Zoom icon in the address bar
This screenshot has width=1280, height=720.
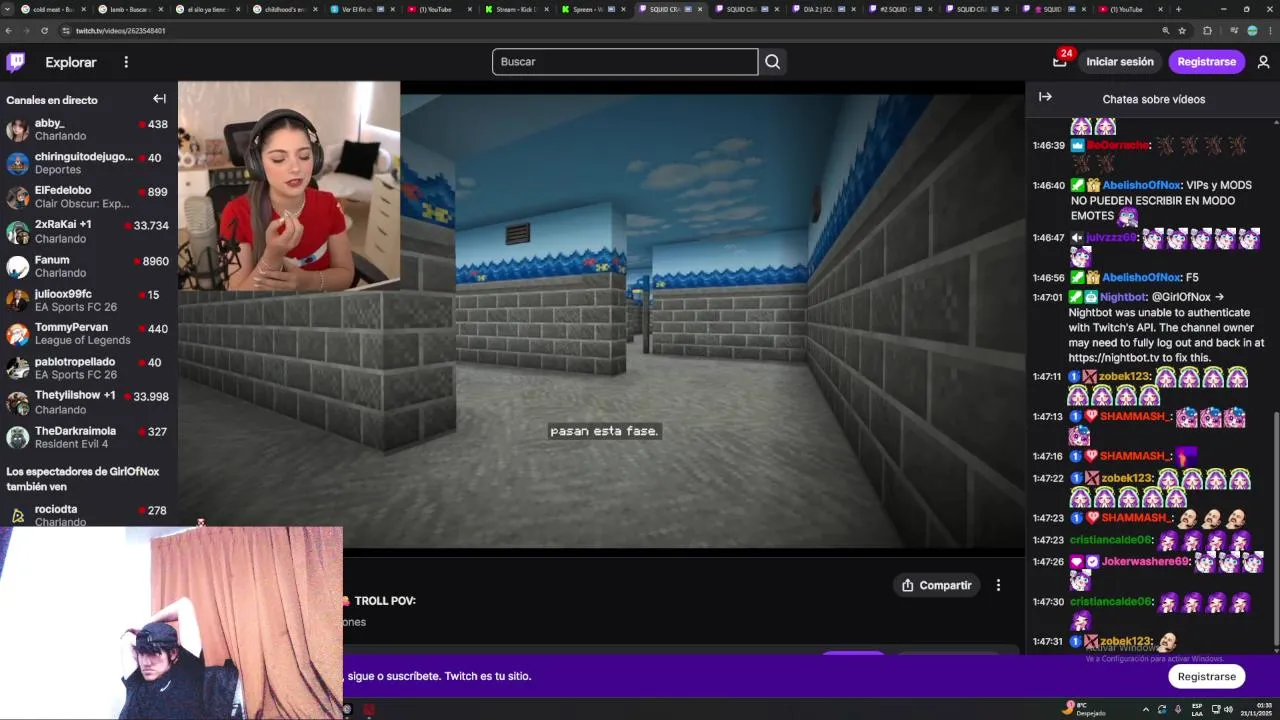pyautogui.click(x=1165, y=31)
